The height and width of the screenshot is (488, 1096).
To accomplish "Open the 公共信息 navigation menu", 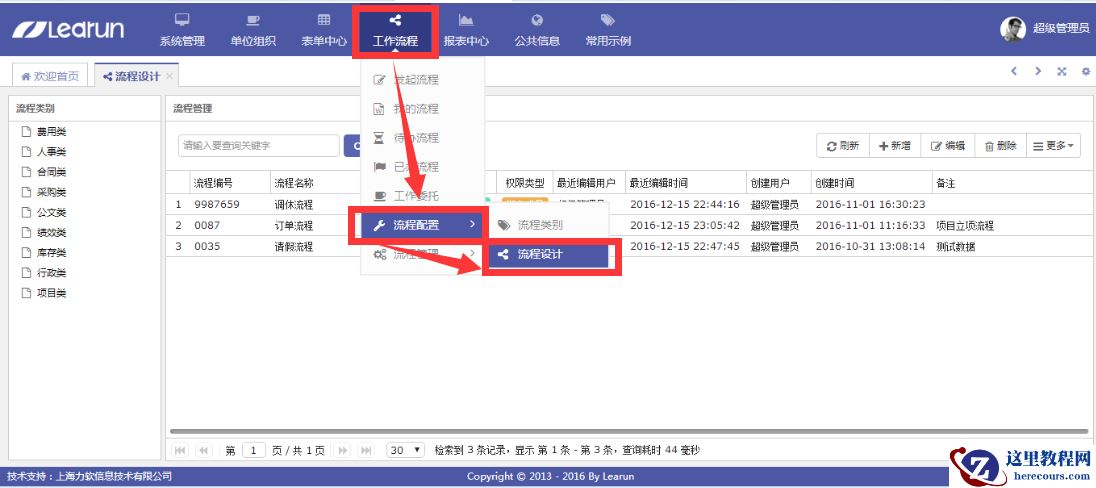I will 537,30.
